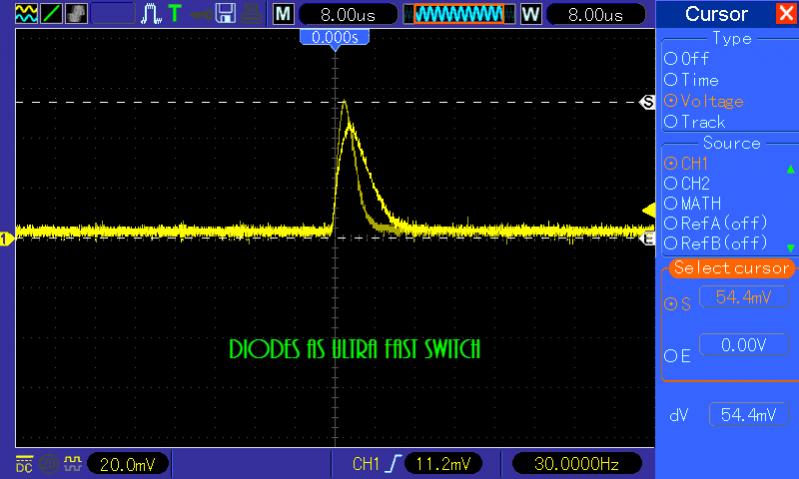This screenshot has width=799, height=479.
Task: Click the M main timebase icon
Action: click(283, 14)
